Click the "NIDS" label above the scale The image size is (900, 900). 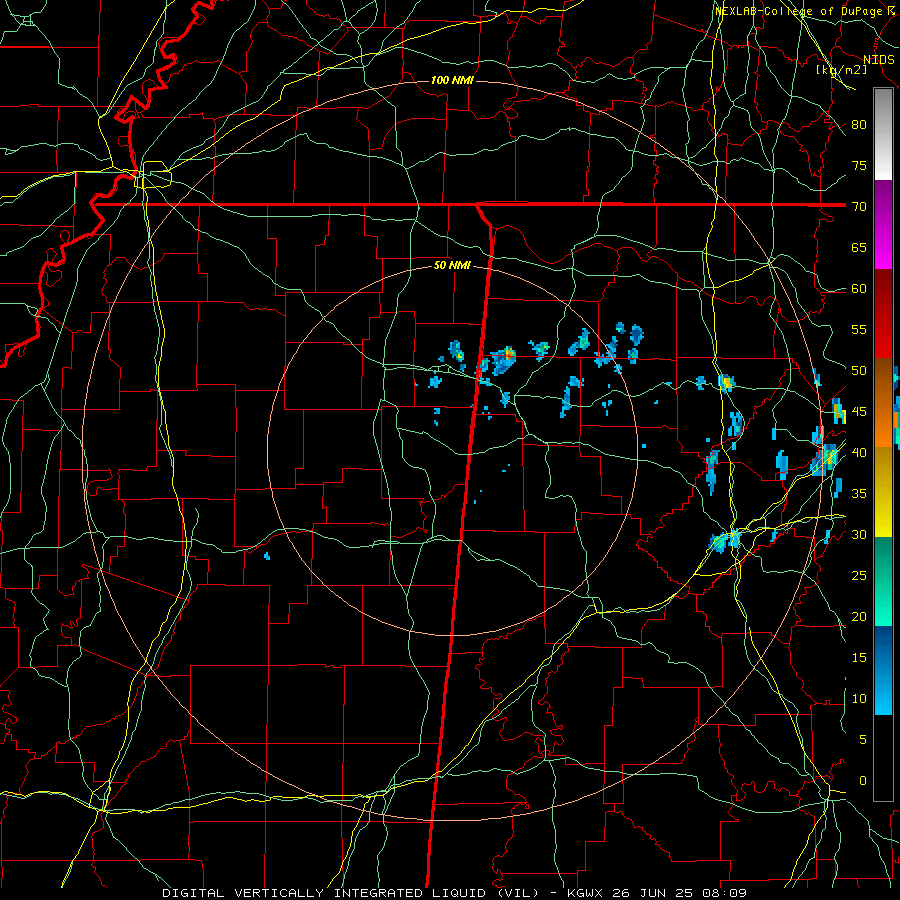coord(879,60)
